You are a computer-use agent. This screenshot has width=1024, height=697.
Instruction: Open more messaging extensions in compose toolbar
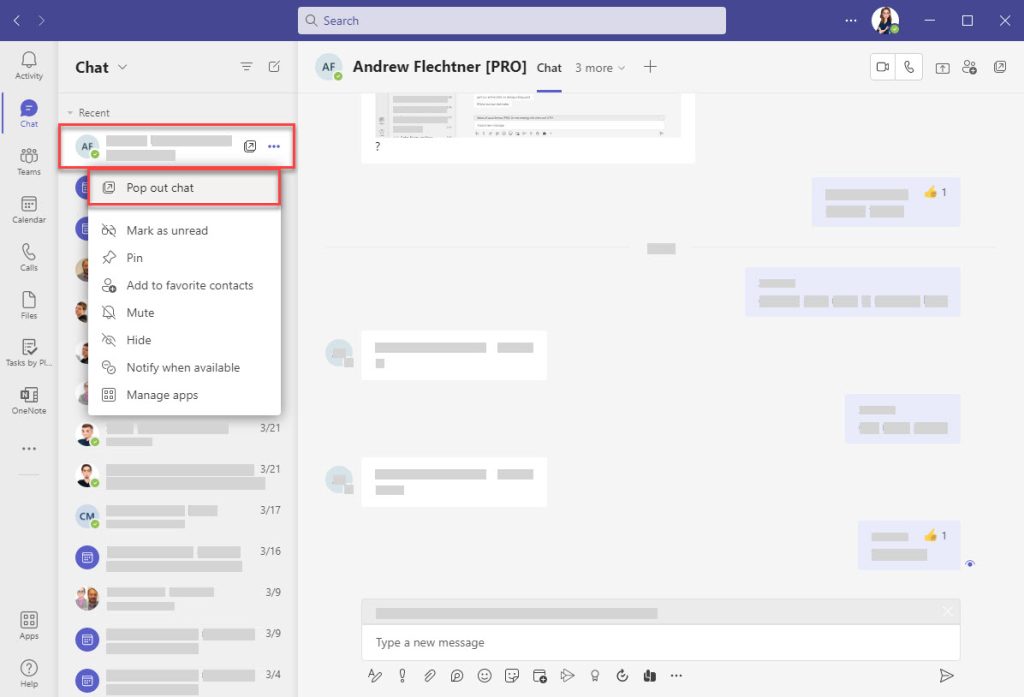[x=677, y=675]
